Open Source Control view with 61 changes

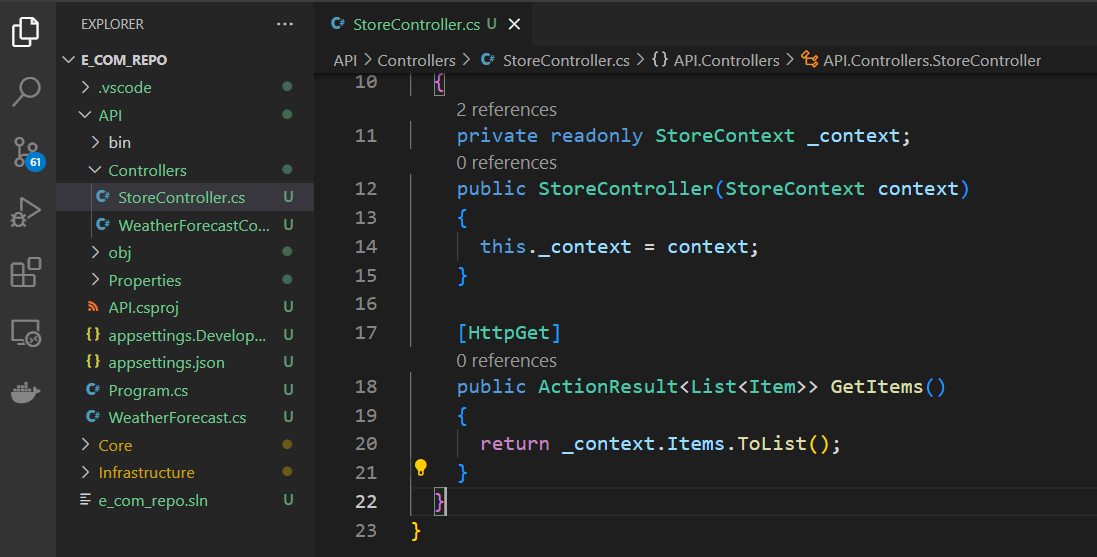(x=28, y=153)
